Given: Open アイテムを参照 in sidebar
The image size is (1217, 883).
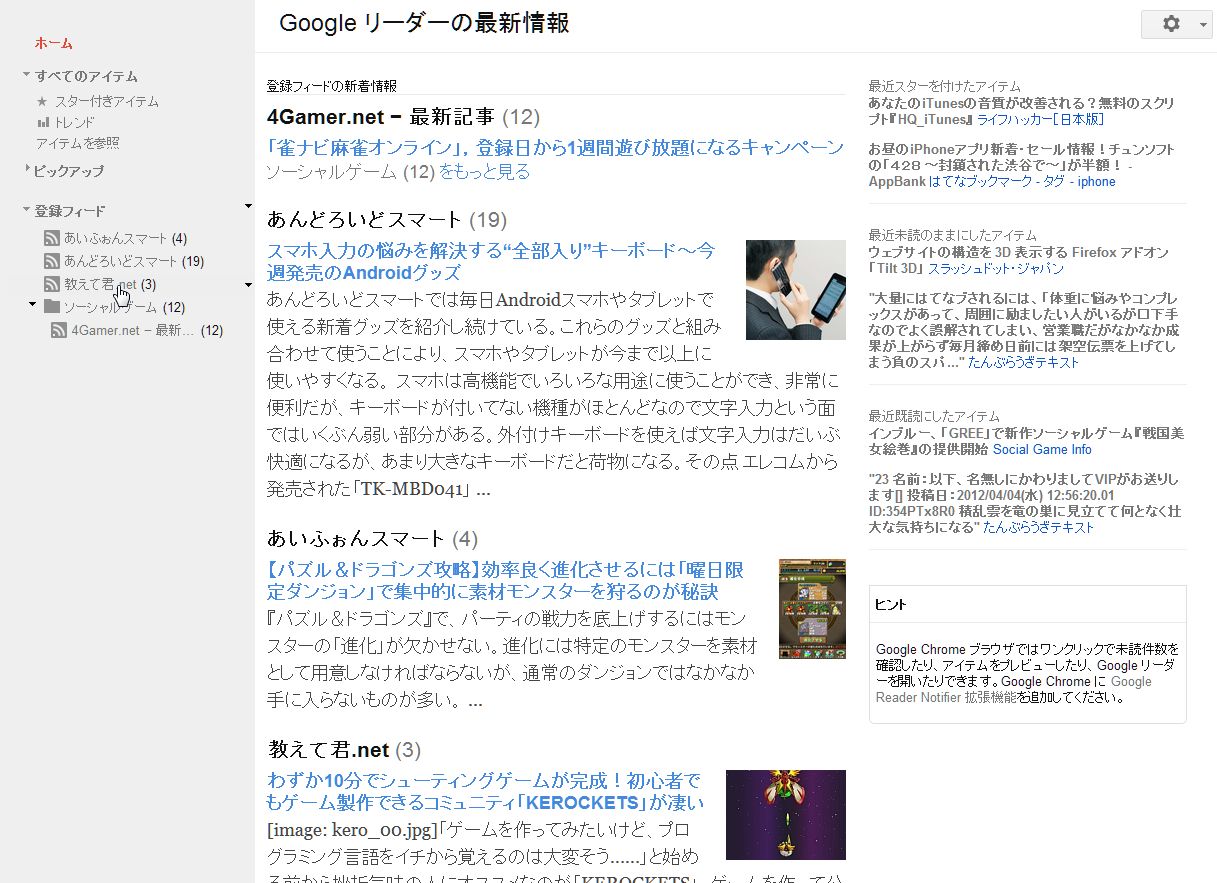Looking at the screenshot, I should click(77, 143).
